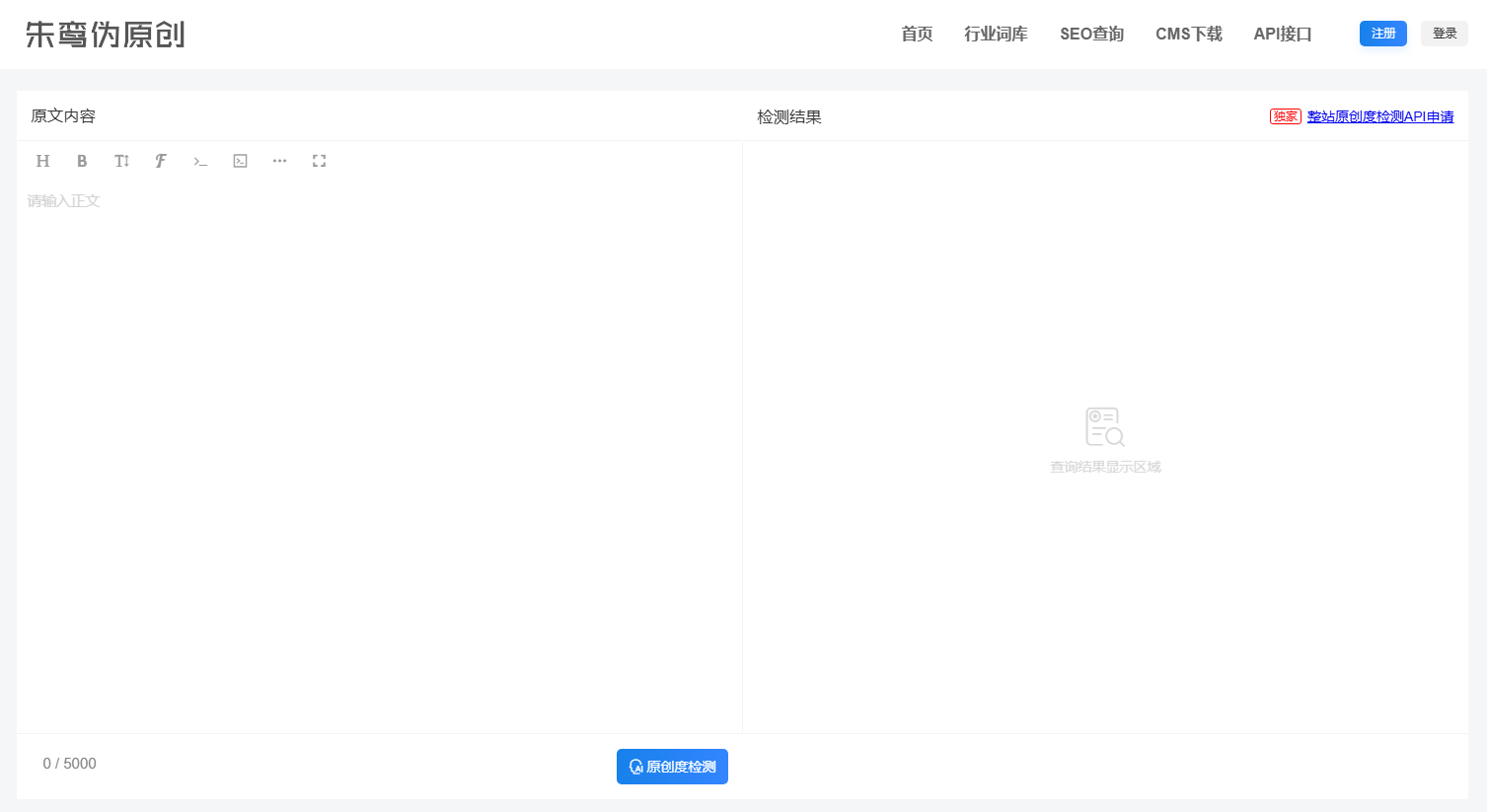Open the SEO查询 navigation item
Image resolution: width=1487 pixels, height=812 pixels.
click(1091, 35)
